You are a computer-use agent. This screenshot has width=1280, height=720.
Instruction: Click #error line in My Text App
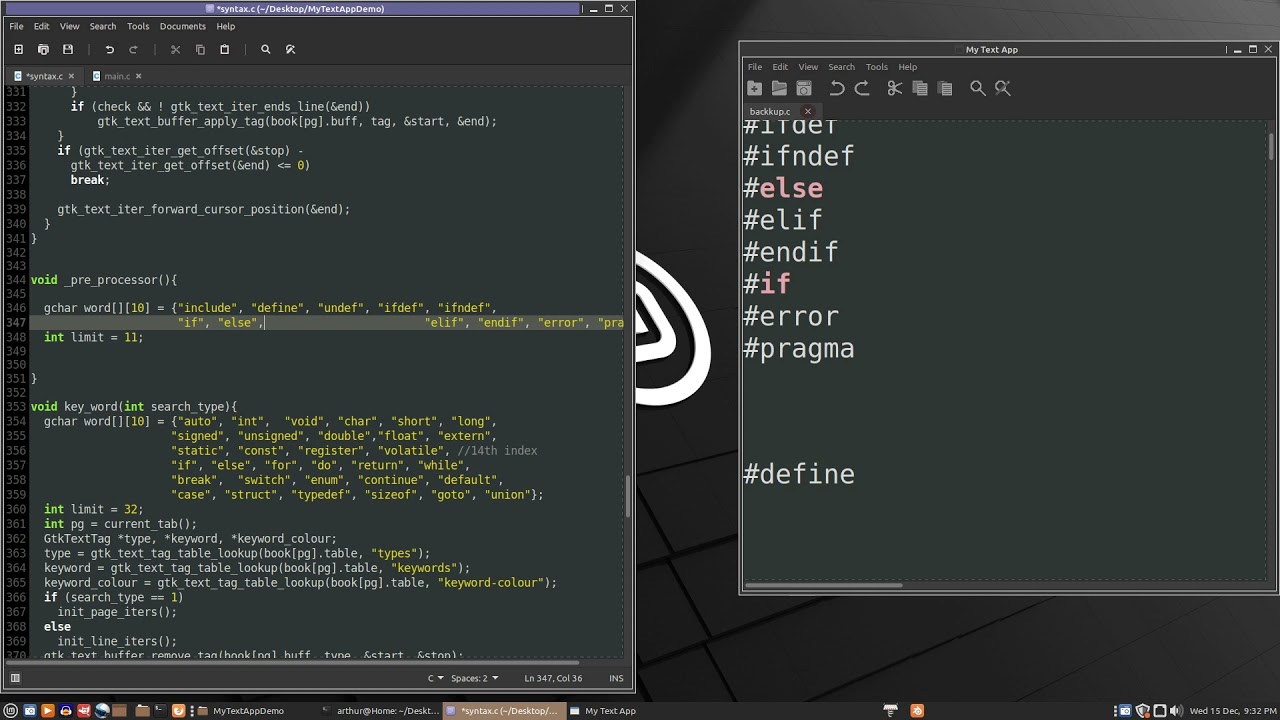coord(791,317)
